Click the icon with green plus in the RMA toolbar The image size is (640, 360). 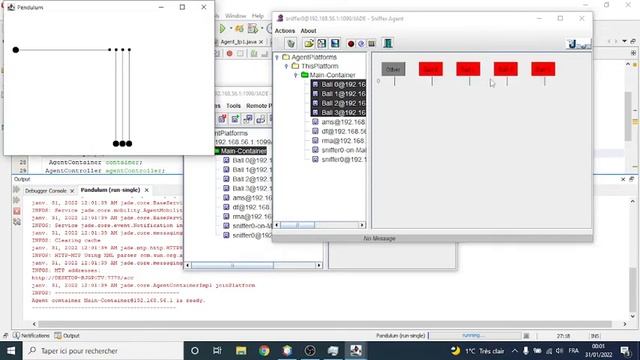(x=235, y=119)
